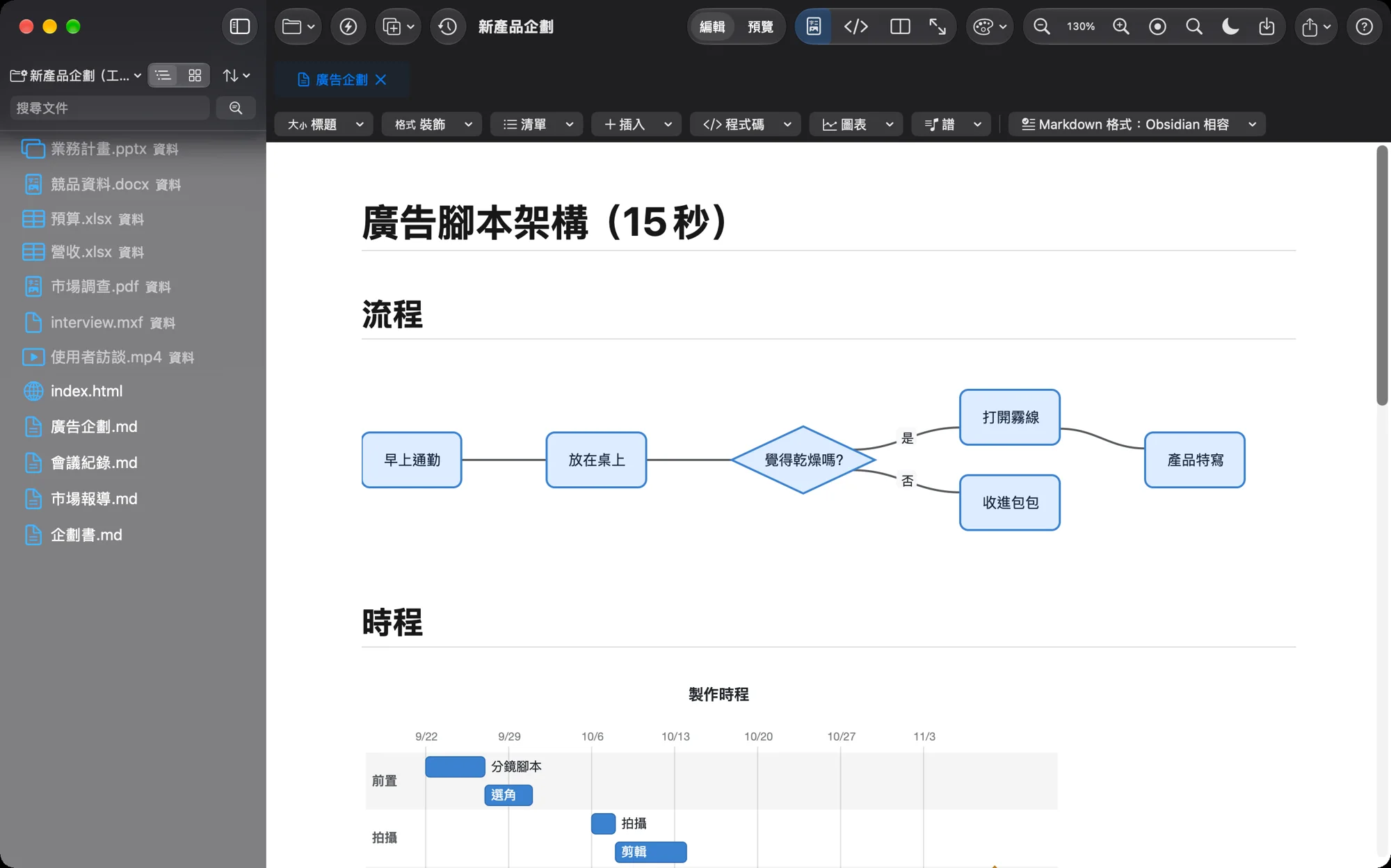Image resolution: width=1391 pixels, height=868 pixels.
Task: Click the lightning bolt quick action icon
Action: point(348,26)
